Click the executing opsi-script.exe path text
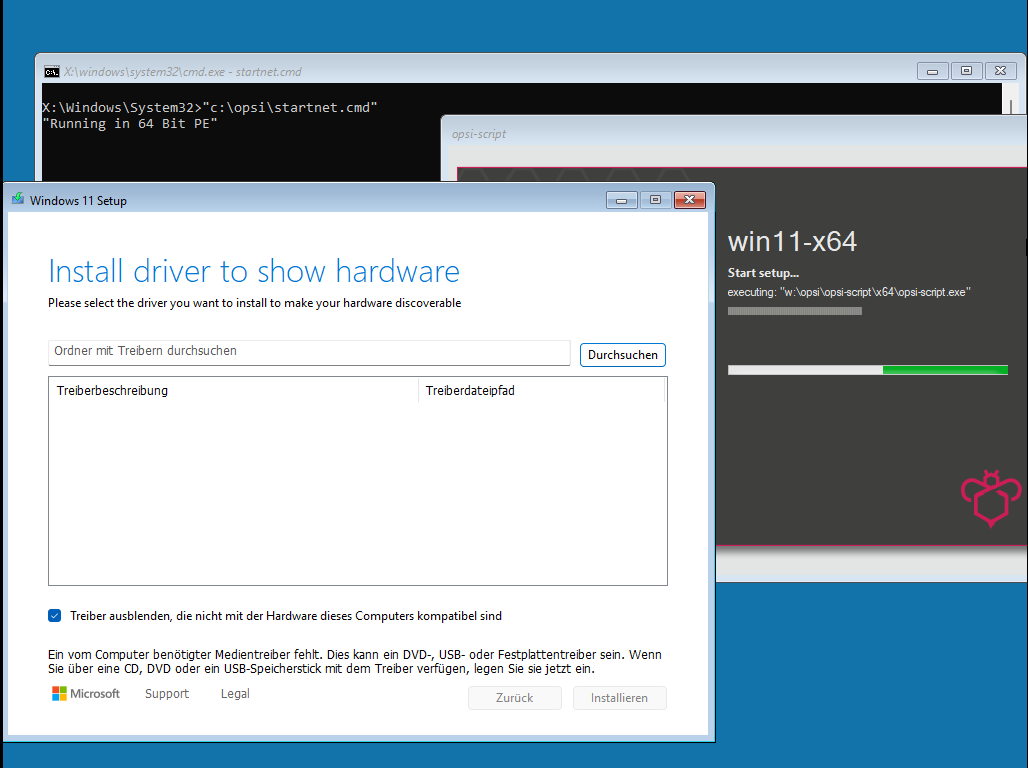The image size is (1028, 768). pyautogui.click(x=849, y=292)
